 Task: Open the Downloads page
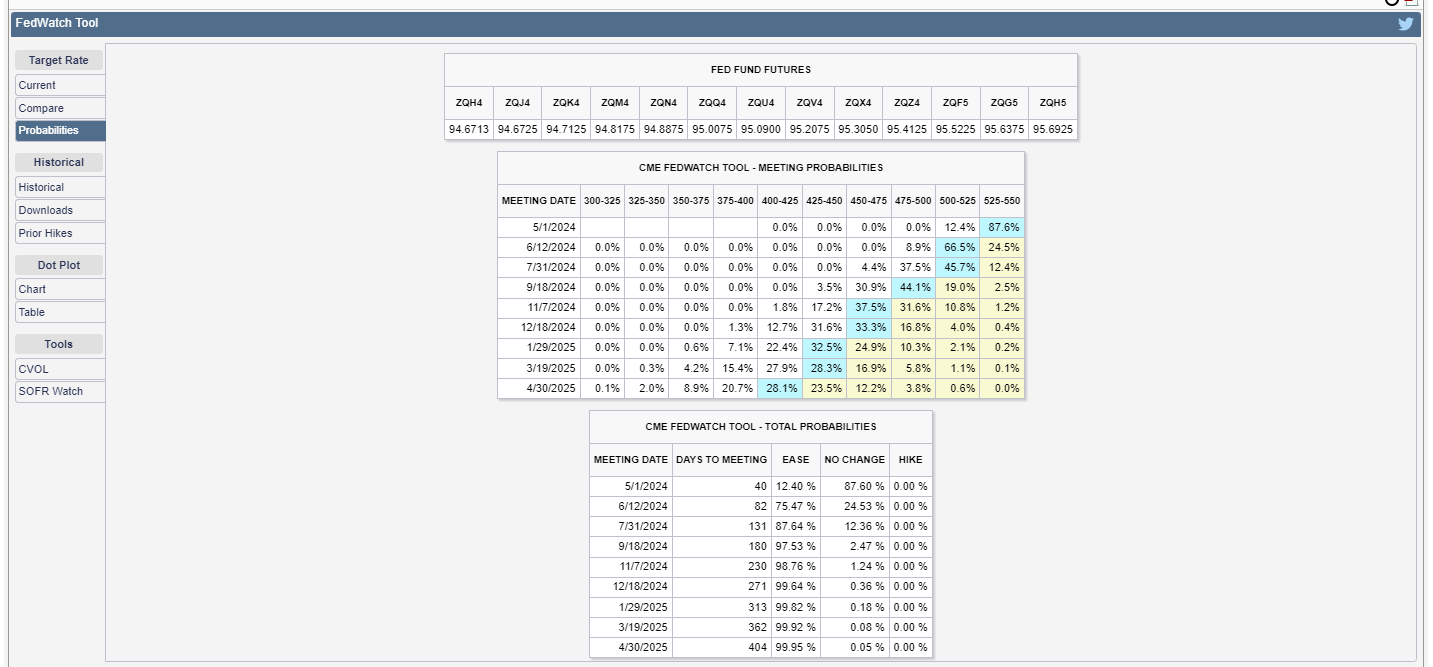[x=60, y=210]
